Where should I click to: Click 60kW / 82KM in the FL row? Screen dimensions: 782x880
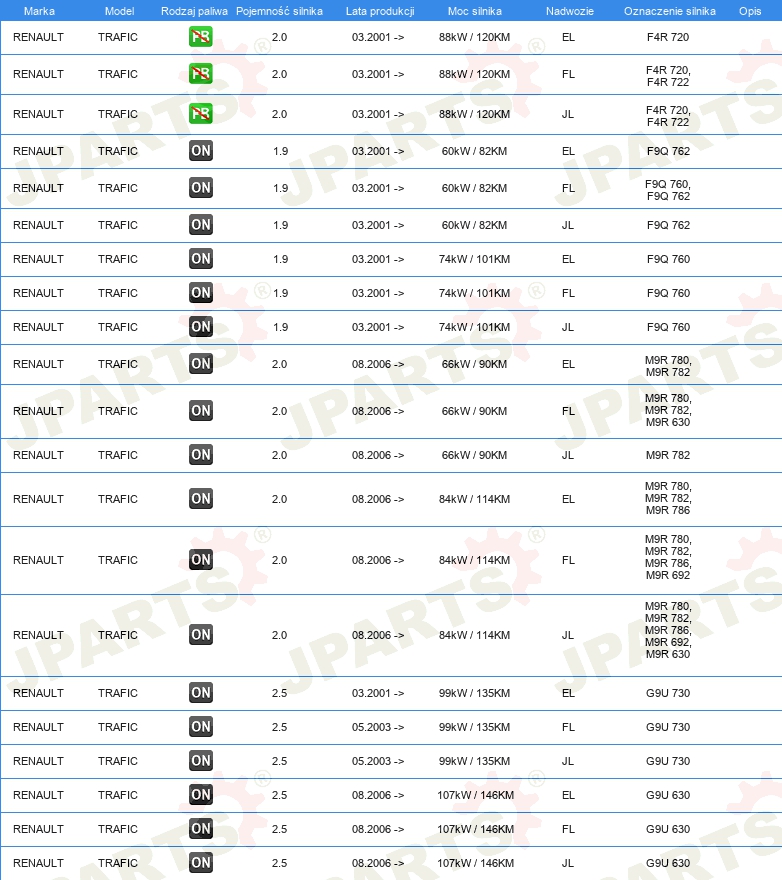[x=474, y=188]
